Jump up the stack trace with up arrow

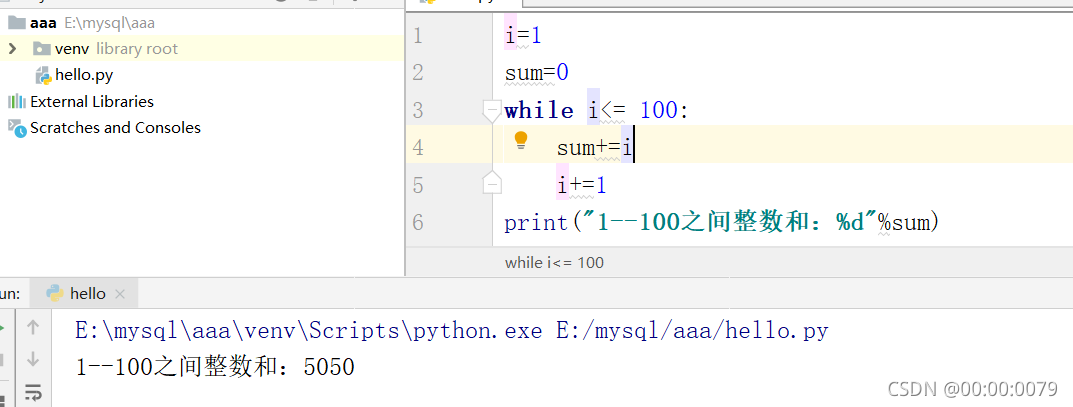(x=32, y=328)
